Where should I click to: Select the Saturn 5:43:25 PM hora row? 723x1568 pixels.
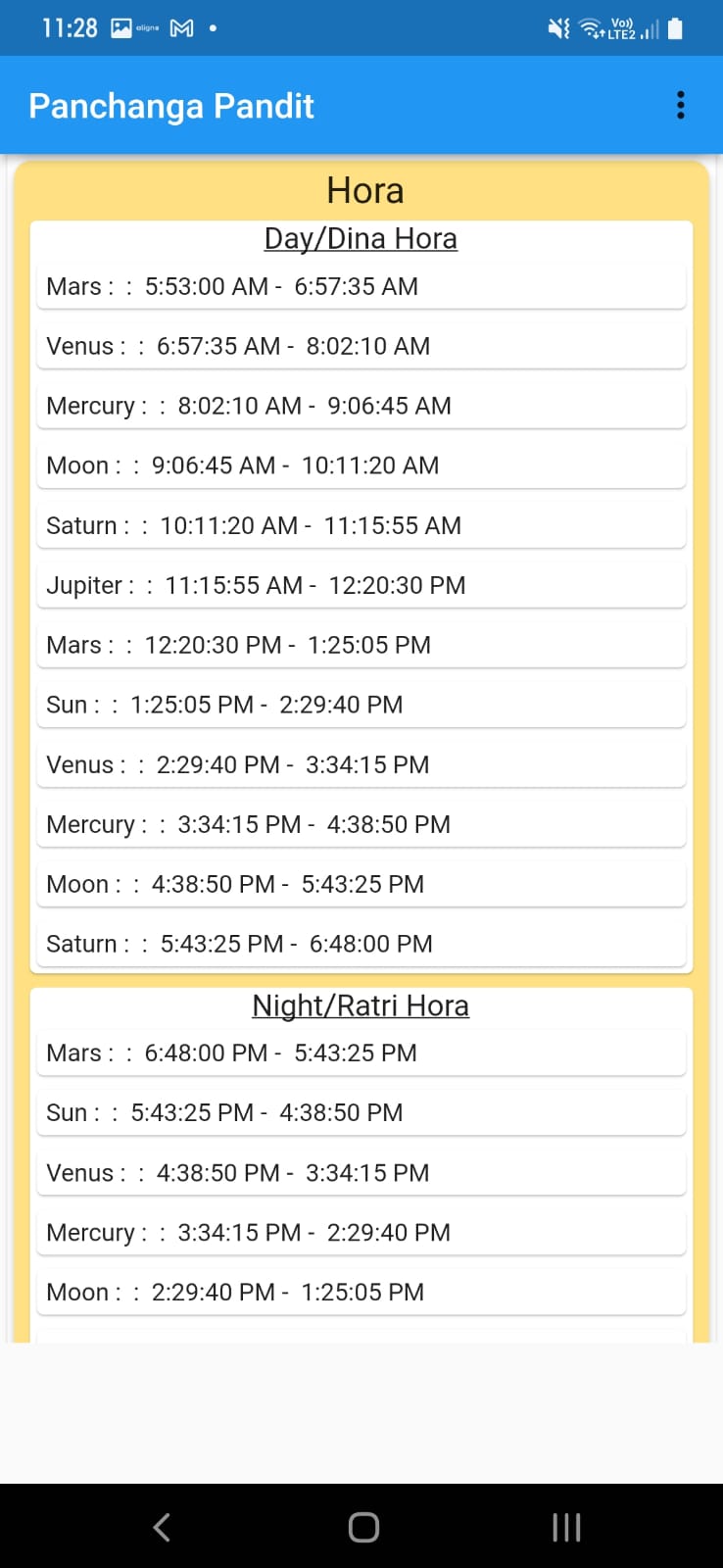tap(361, 945)
